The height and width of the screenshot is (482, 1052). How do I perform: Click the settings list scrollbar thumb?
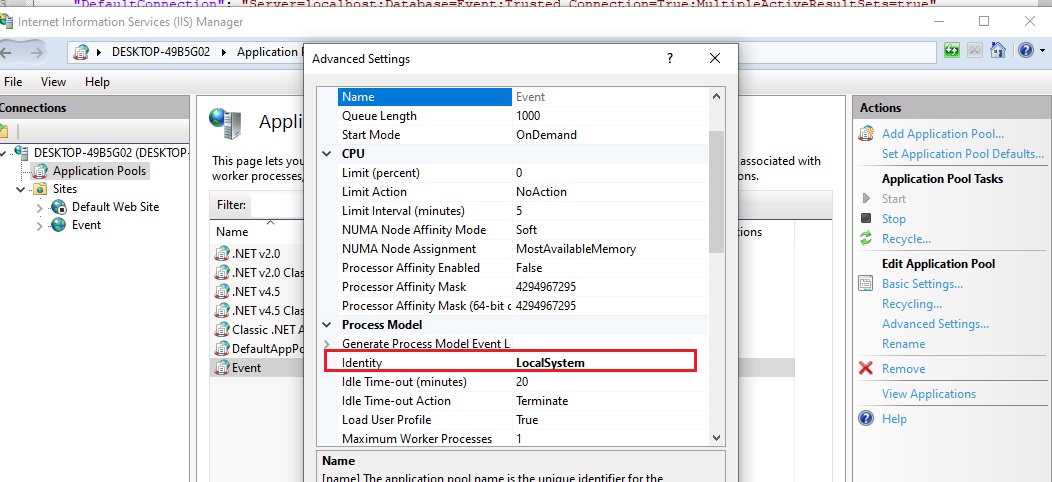tap(716, 191)
